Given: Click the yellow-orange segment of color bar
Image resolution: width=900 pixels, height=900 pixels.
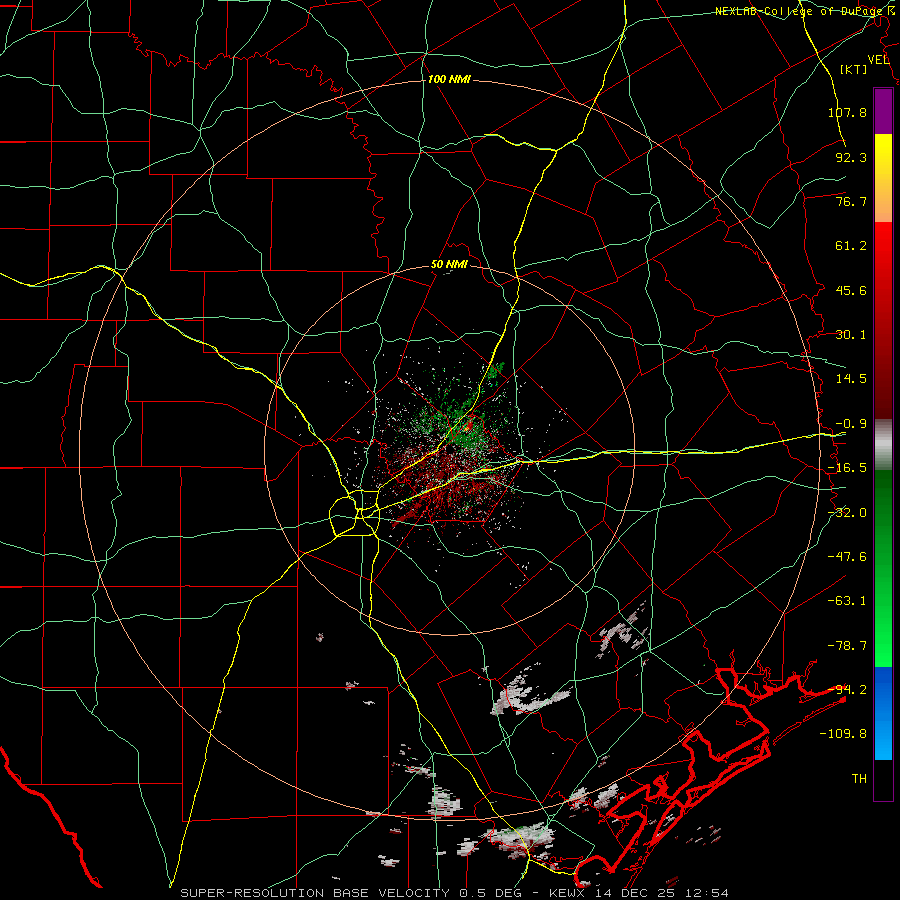Looking at the screenshot, I should pyautogui.click(x=883, y=178).
